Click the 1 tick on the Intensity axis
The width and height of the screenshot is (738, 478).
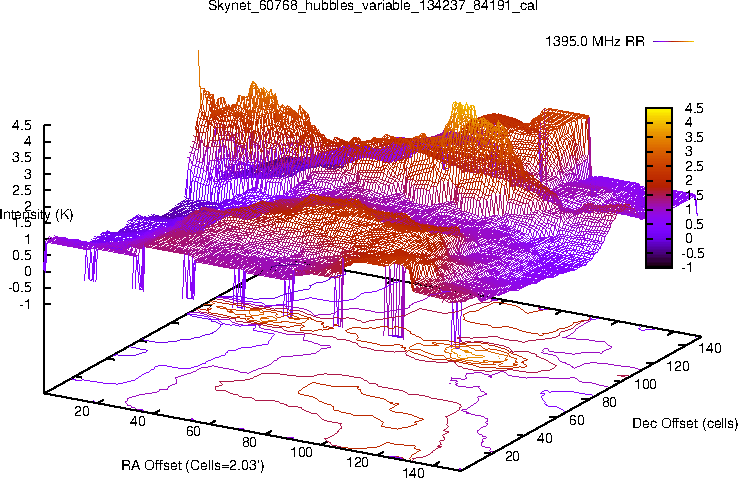[x=27, y=239]
